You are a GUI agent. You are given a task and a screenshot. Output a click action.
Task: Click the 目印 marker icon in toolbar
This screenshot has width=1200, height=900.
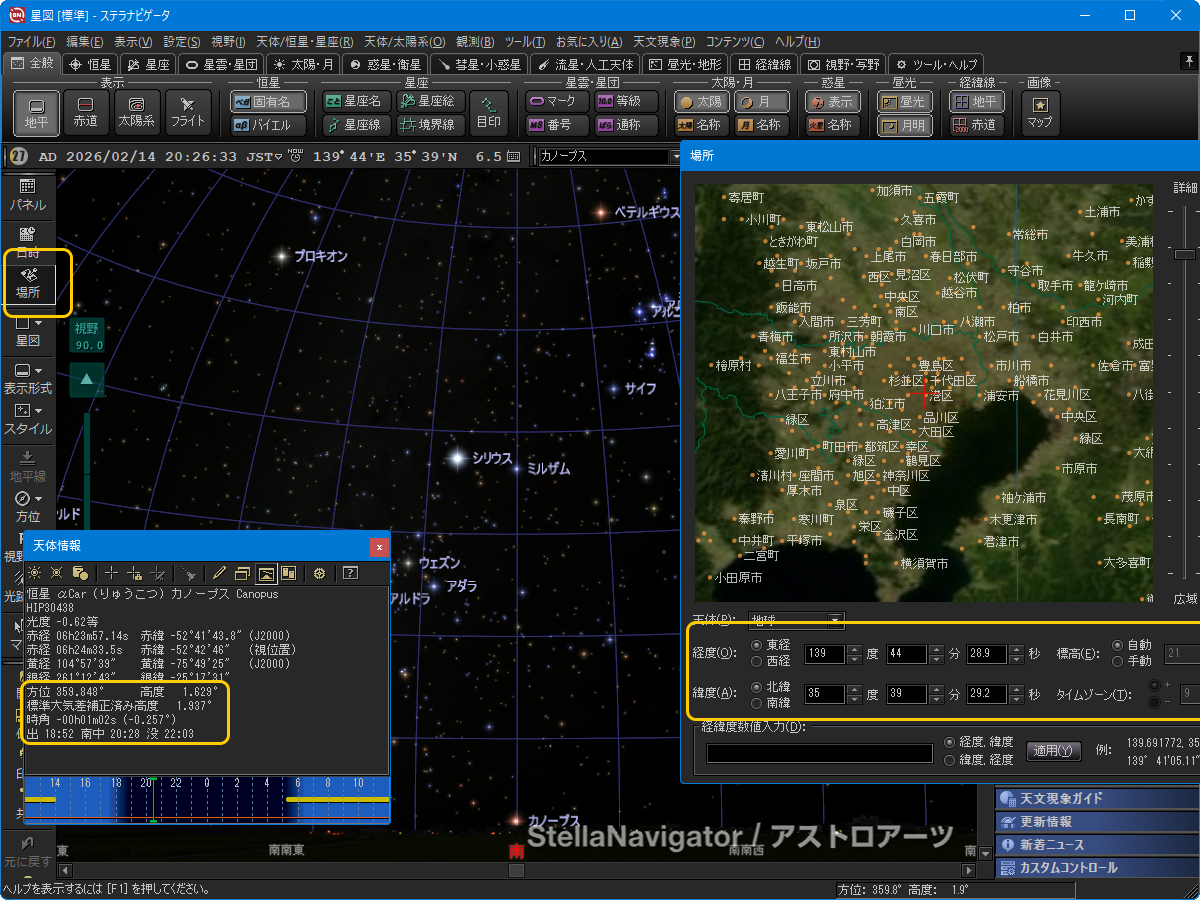(489, 112)
